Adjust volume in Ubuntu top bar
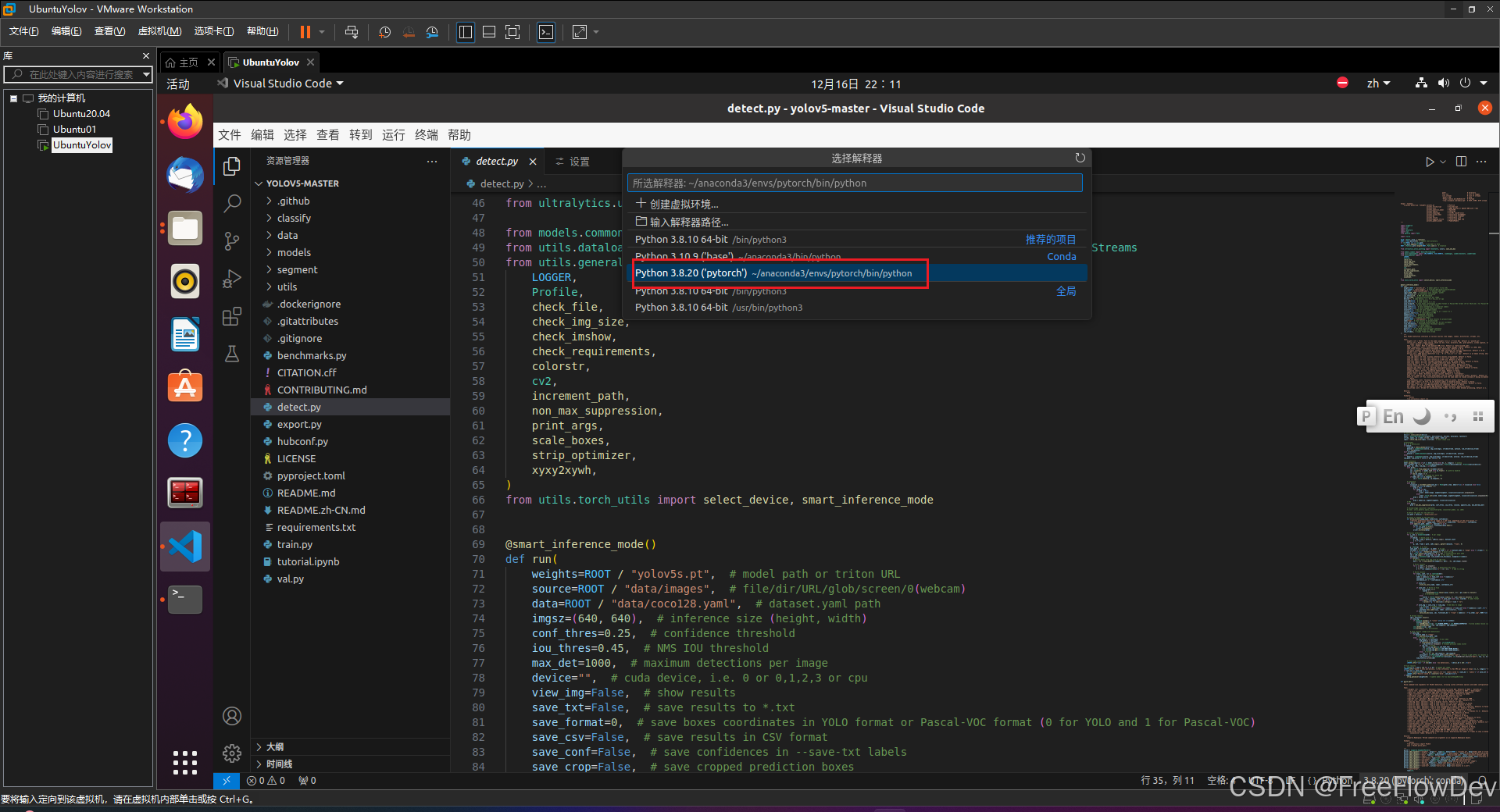This screenshot has height=812, width=1500. 1443,83
